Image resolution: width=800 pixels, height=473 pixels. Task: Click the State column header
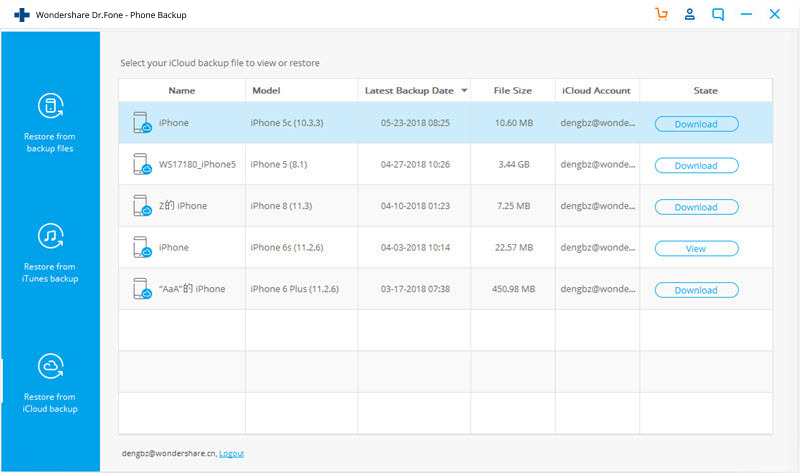[x=706, y=90]
